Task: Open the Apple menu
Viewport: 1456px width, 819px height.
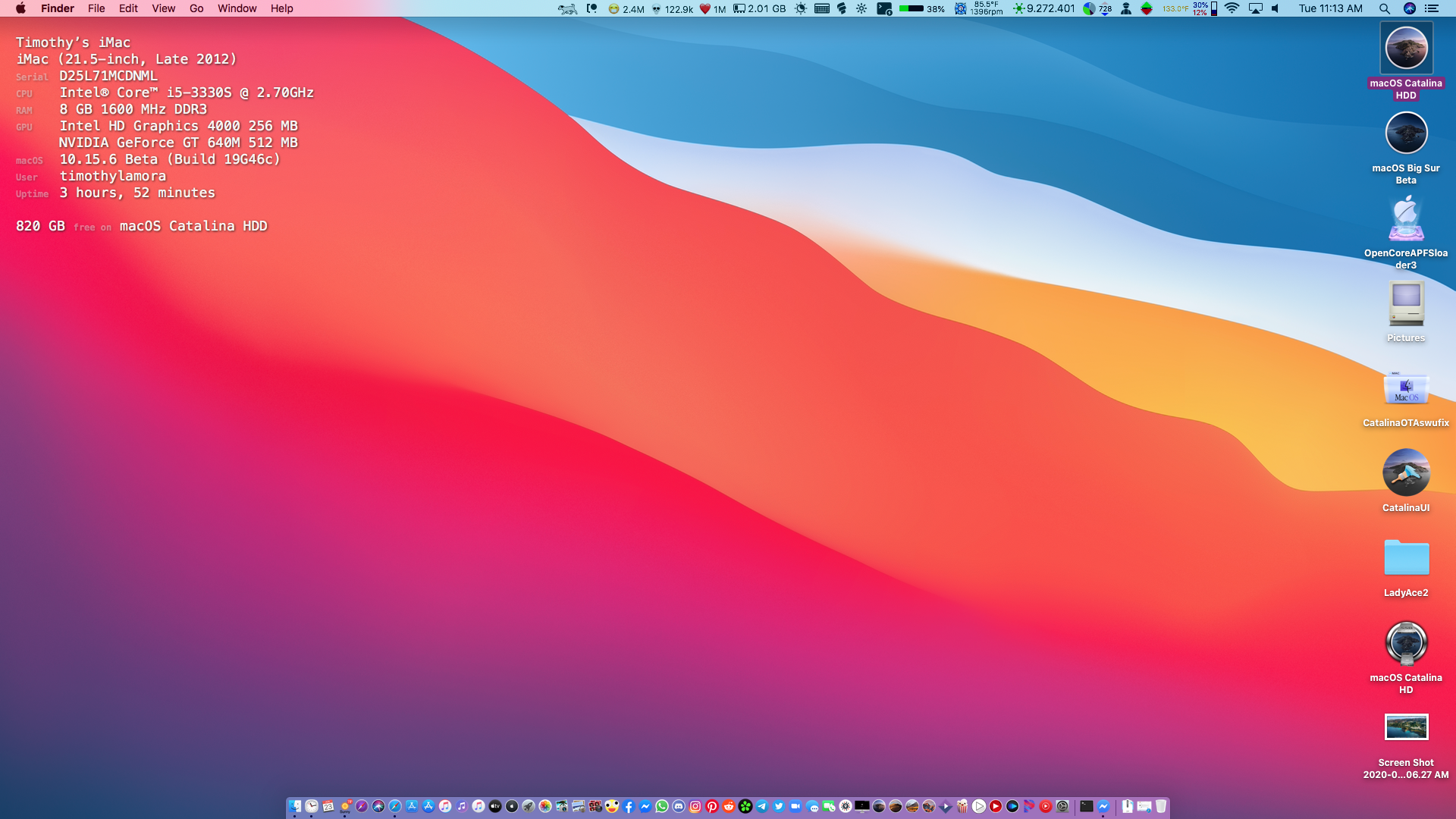Action: tap(20, 8)
